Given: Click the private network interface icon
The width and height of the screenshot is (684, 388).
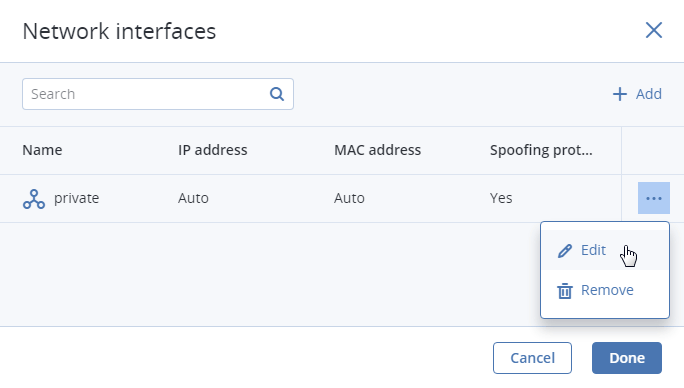Looking at the screenshot, I should coord(34,199).
